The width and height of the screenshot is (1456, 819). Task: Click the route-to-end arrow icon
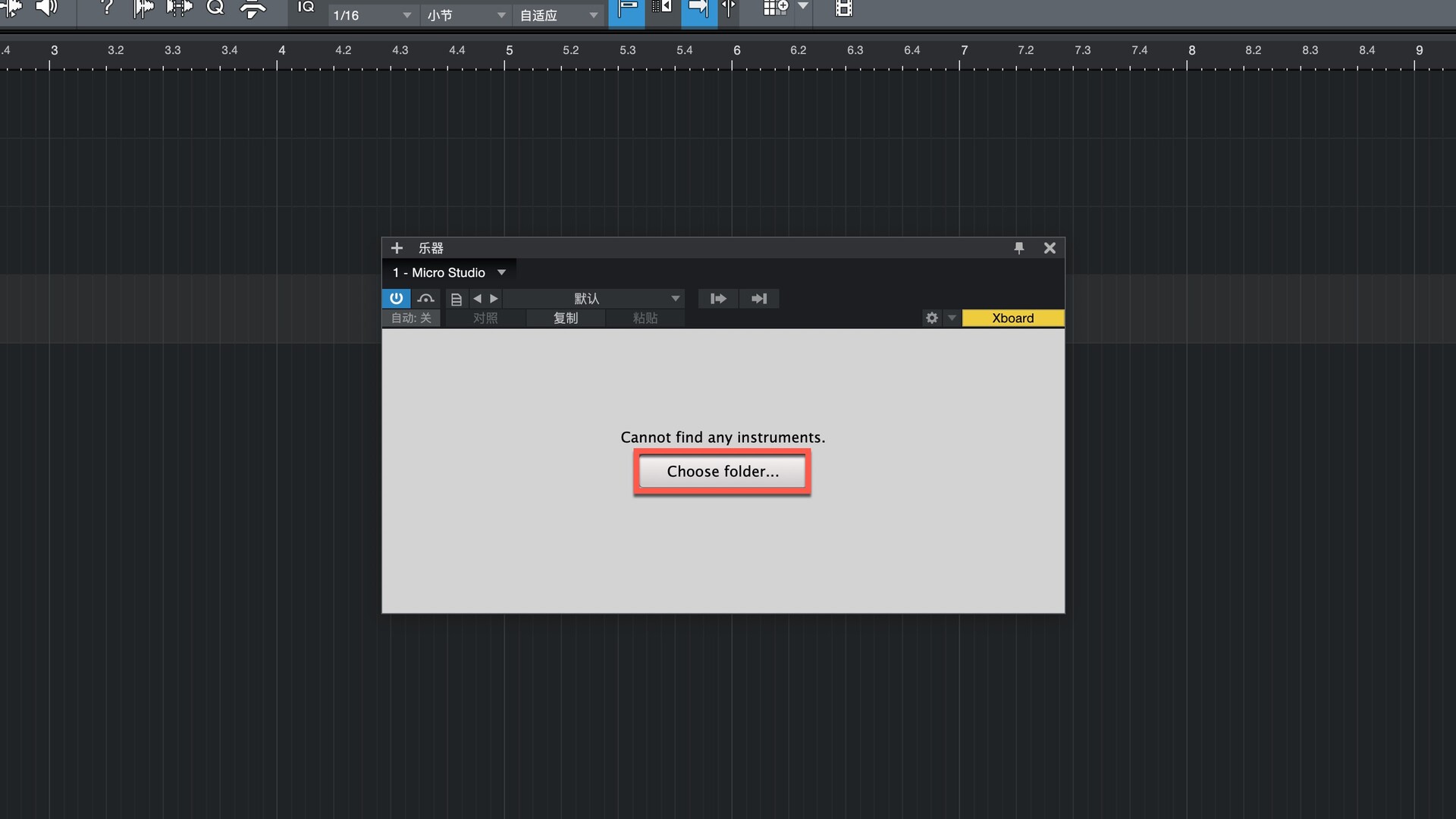click(x=758, y=299)
